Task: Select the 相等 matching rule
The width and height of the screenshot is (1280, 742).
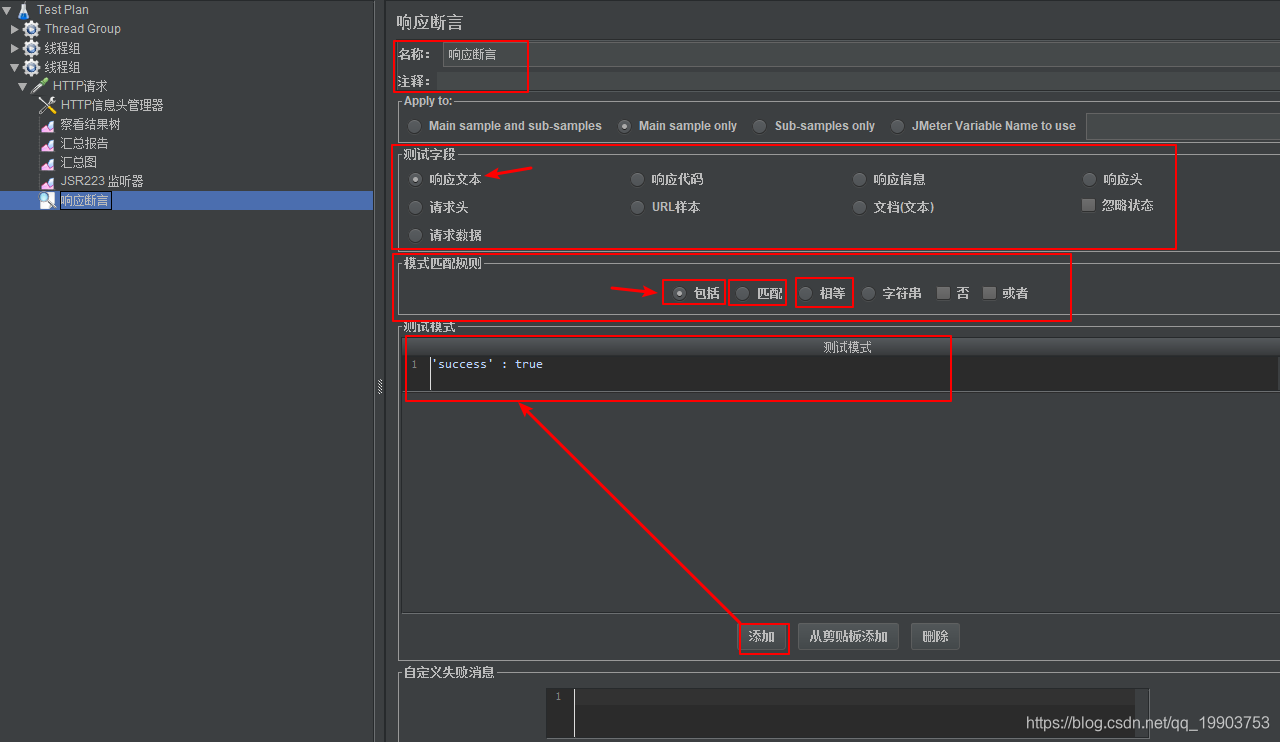Action: point(805,293)
